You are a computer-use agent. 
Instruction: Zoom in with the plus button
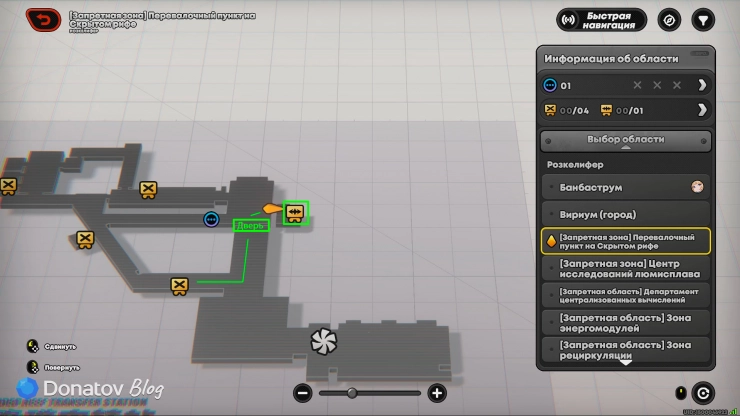(437, 393)
